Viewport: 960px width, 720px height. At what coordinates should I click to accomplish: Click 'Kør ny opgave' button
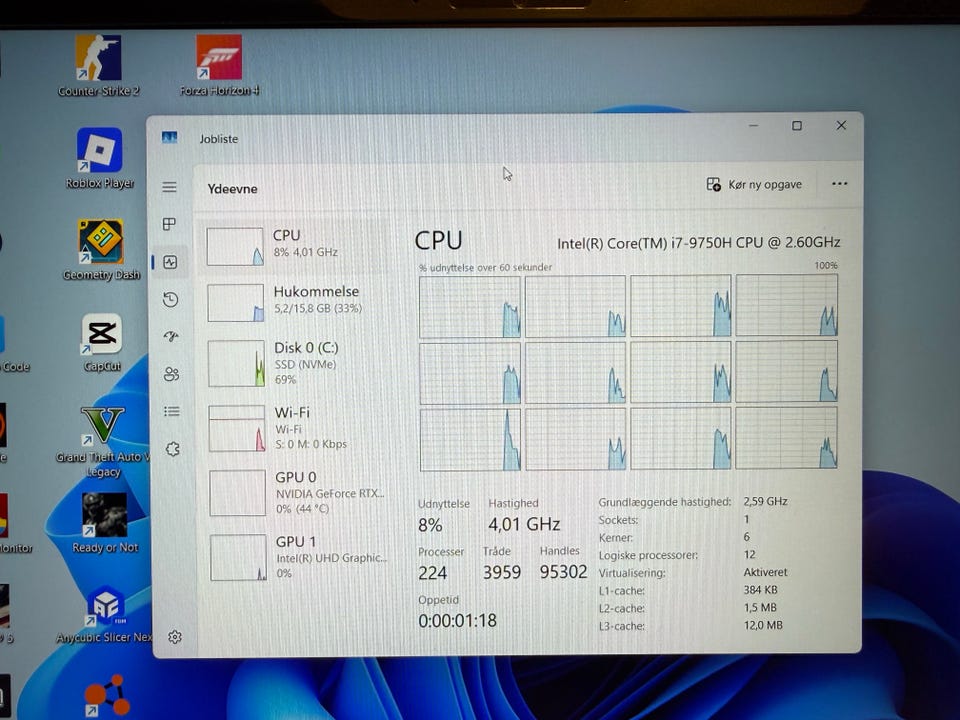(x=754, y=184)
